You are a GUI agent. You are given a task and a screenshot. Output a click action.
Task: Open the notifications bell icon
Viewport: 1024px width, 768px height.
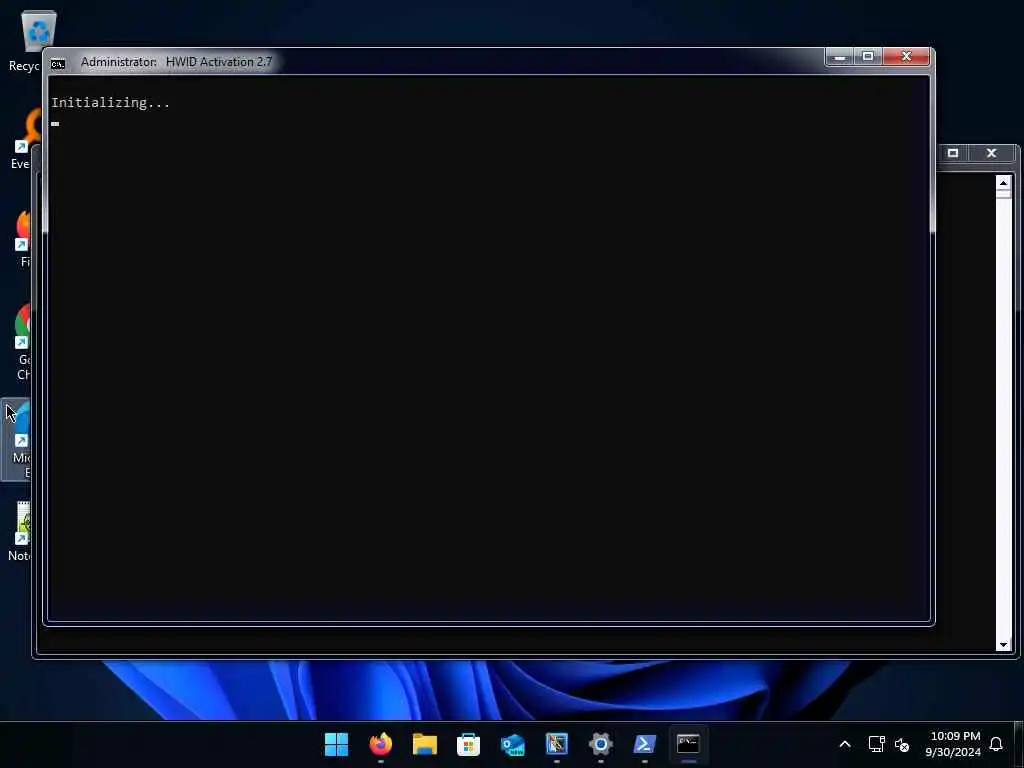click(x=996, y=744)
